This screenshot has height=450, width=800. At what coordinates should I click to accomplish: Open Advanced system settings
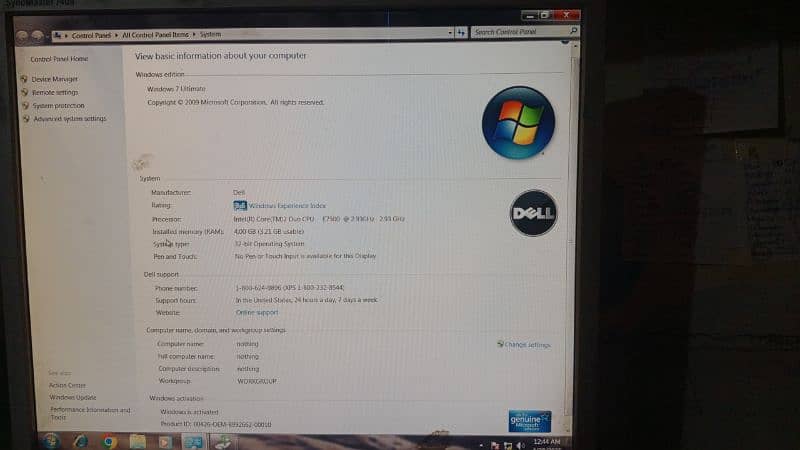pyautogui.click(x=70, y=119)
